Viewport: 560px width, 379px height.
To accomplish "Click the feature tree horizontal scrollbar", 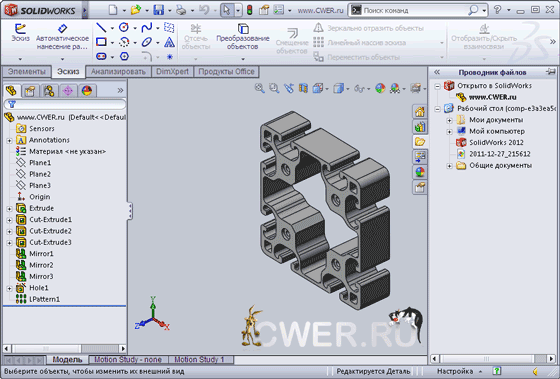I will click(x=64, y=348).
